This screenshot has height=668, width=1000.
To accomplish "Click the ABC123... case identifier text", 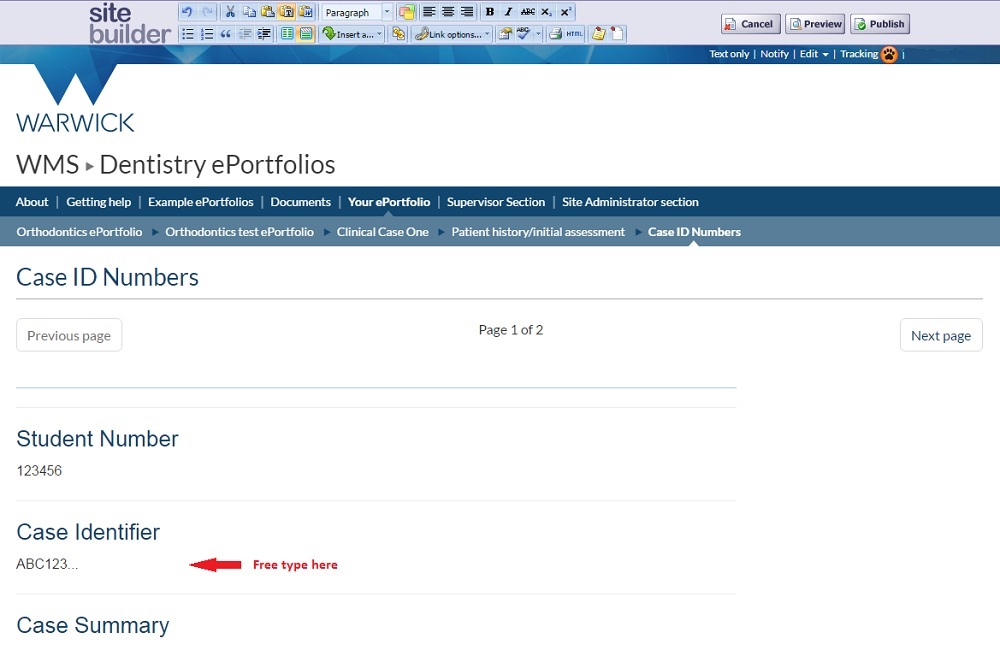I will click(47, 564).
